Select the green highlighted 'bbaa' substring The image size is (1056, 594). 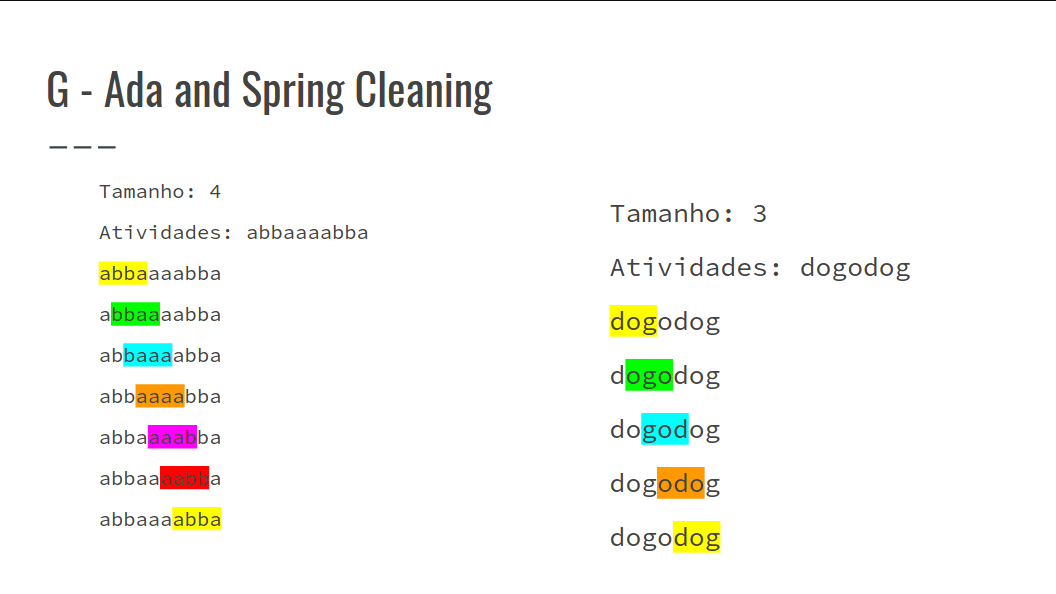pos(135,315)
